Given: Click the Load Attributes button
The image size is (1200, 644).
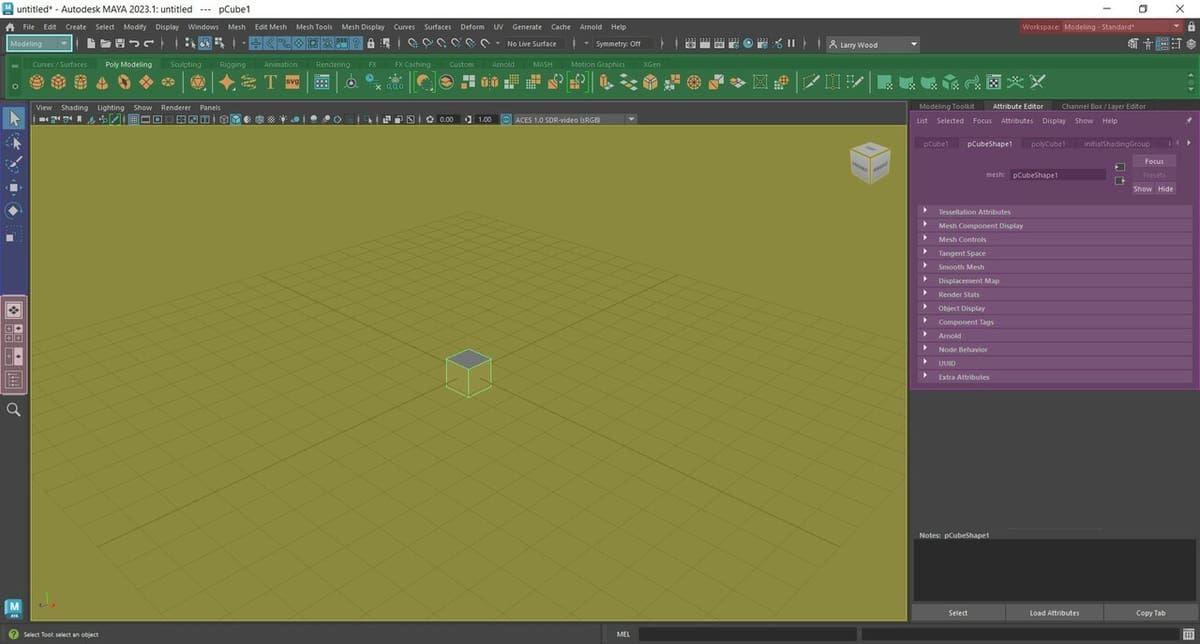Looking at the screenshot, I should (1054, 612).
